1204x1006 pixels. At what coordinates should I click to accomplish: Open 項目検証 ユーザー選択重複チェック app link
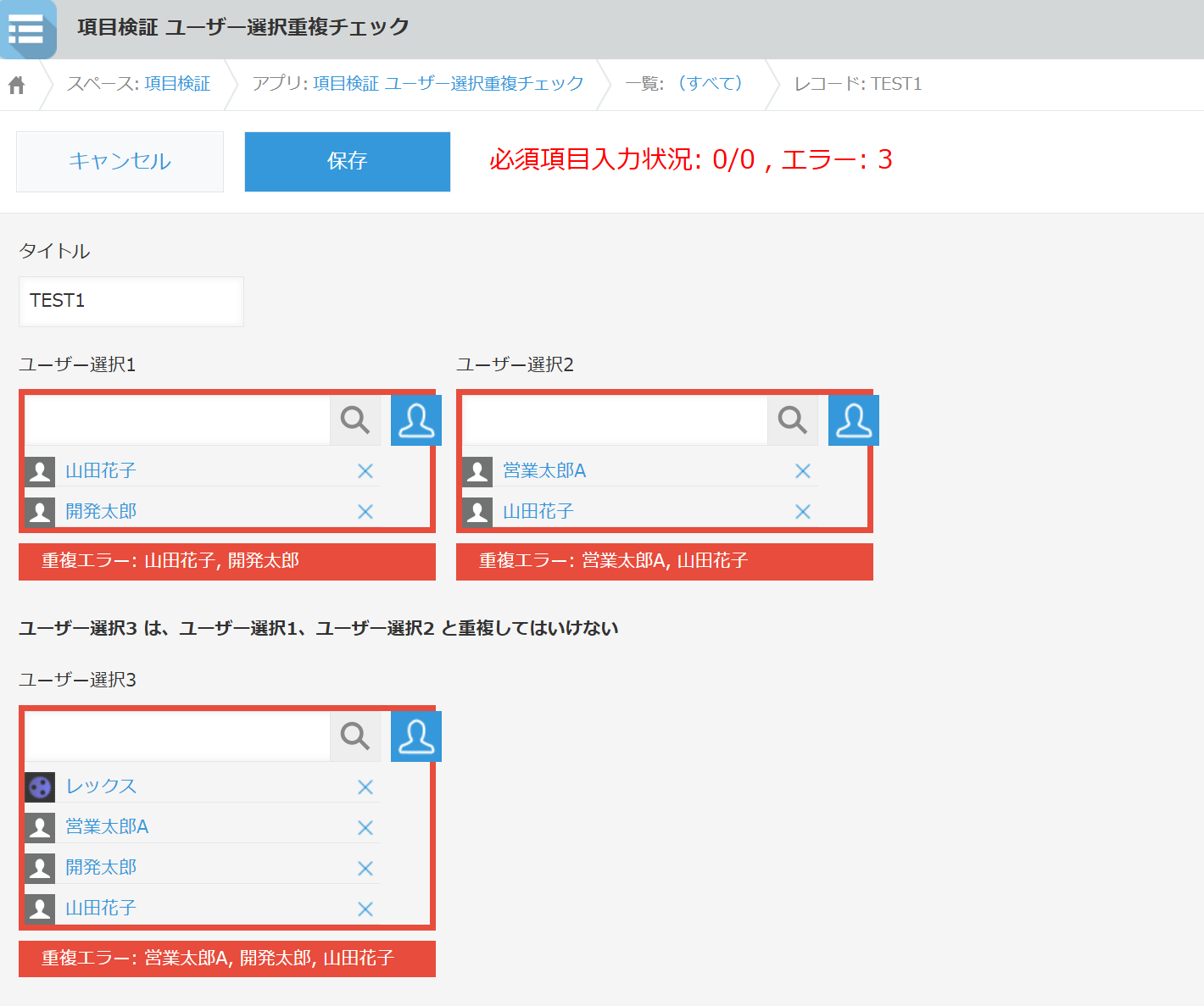(449, 84)
